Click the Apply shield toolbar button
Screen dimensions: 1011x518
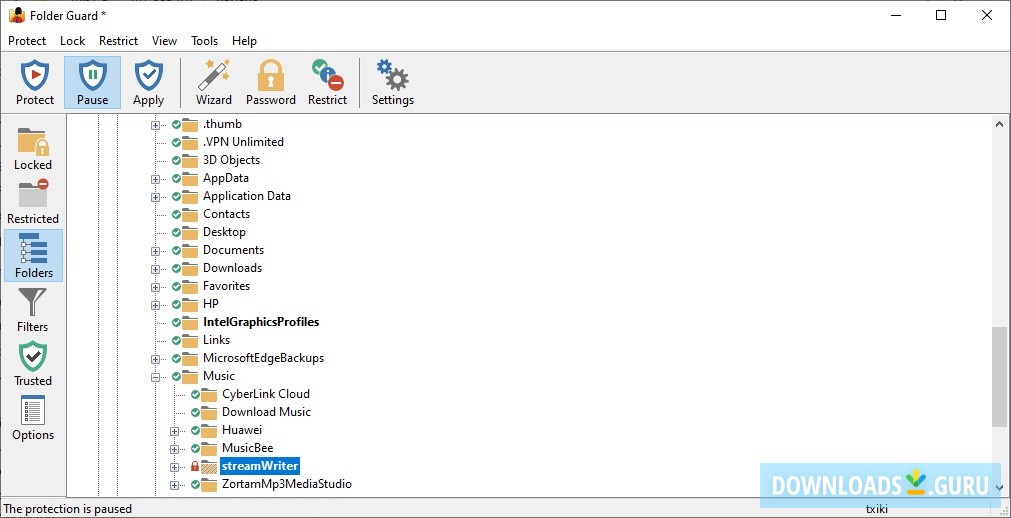[148, 83]
